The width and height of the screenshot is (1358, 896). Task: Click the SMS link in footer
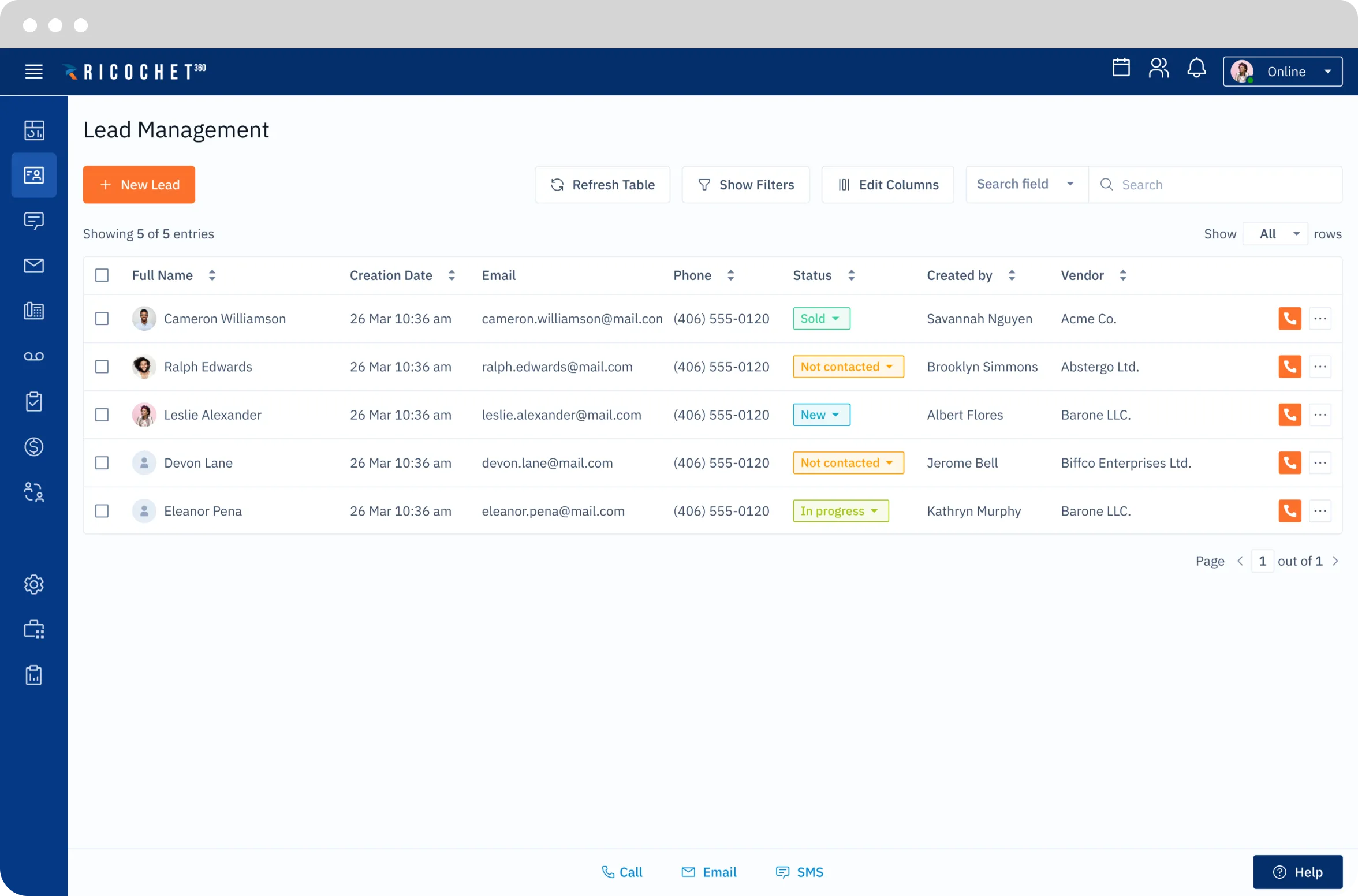pyautogui.click(x=800, y=872)
